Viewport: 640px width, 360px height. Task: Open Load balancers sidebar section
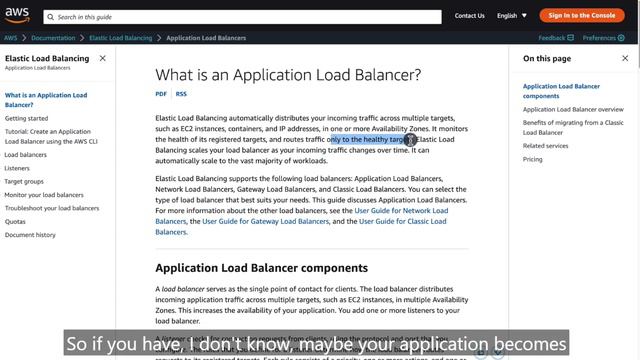(26, 155)
